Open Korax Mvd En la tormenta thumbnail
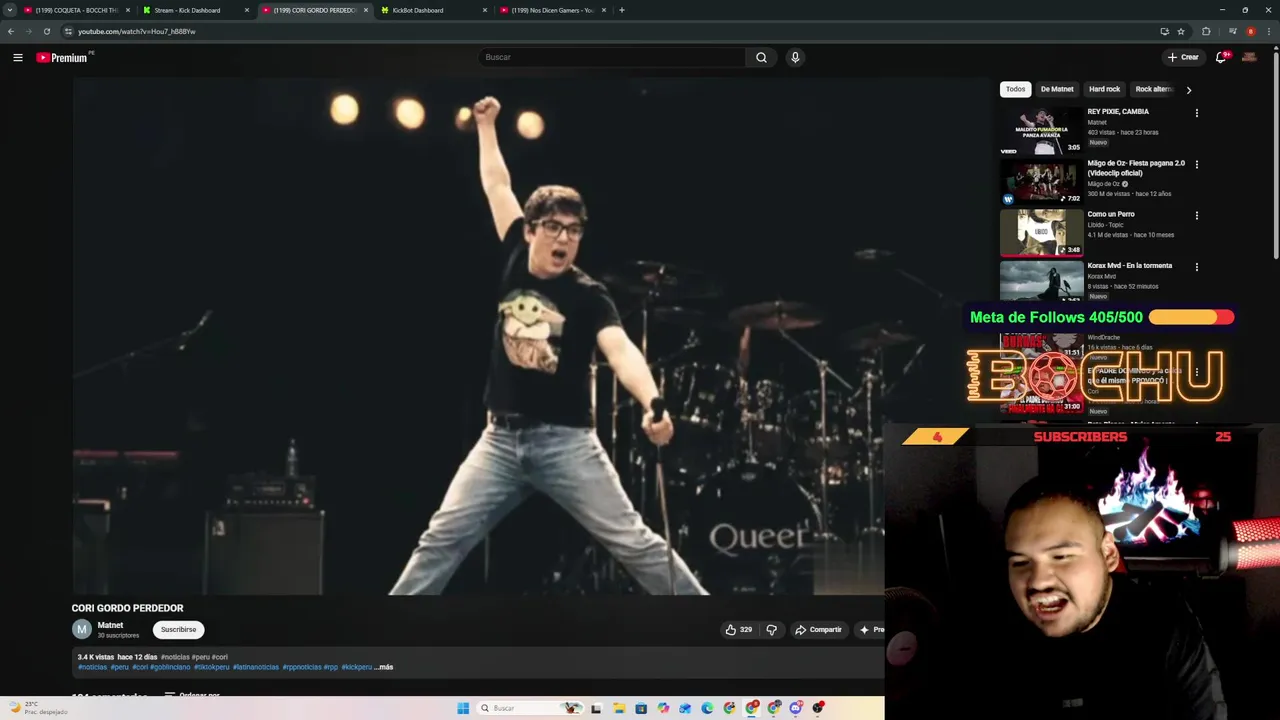The width and height of the screenshot is (1280, 720). 1041,281
